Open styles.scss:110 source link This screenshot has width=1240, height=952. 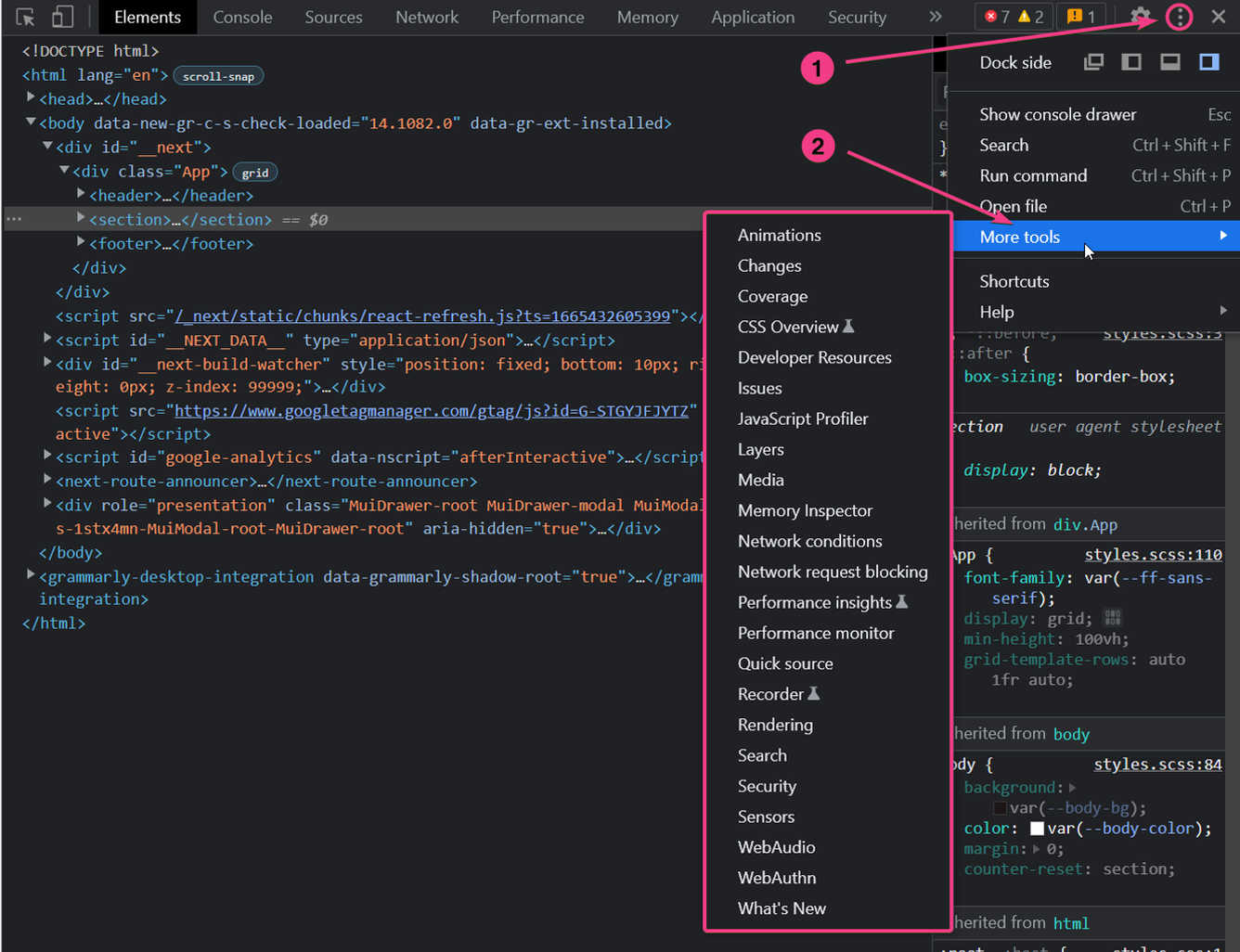(x=1154, y=555)
